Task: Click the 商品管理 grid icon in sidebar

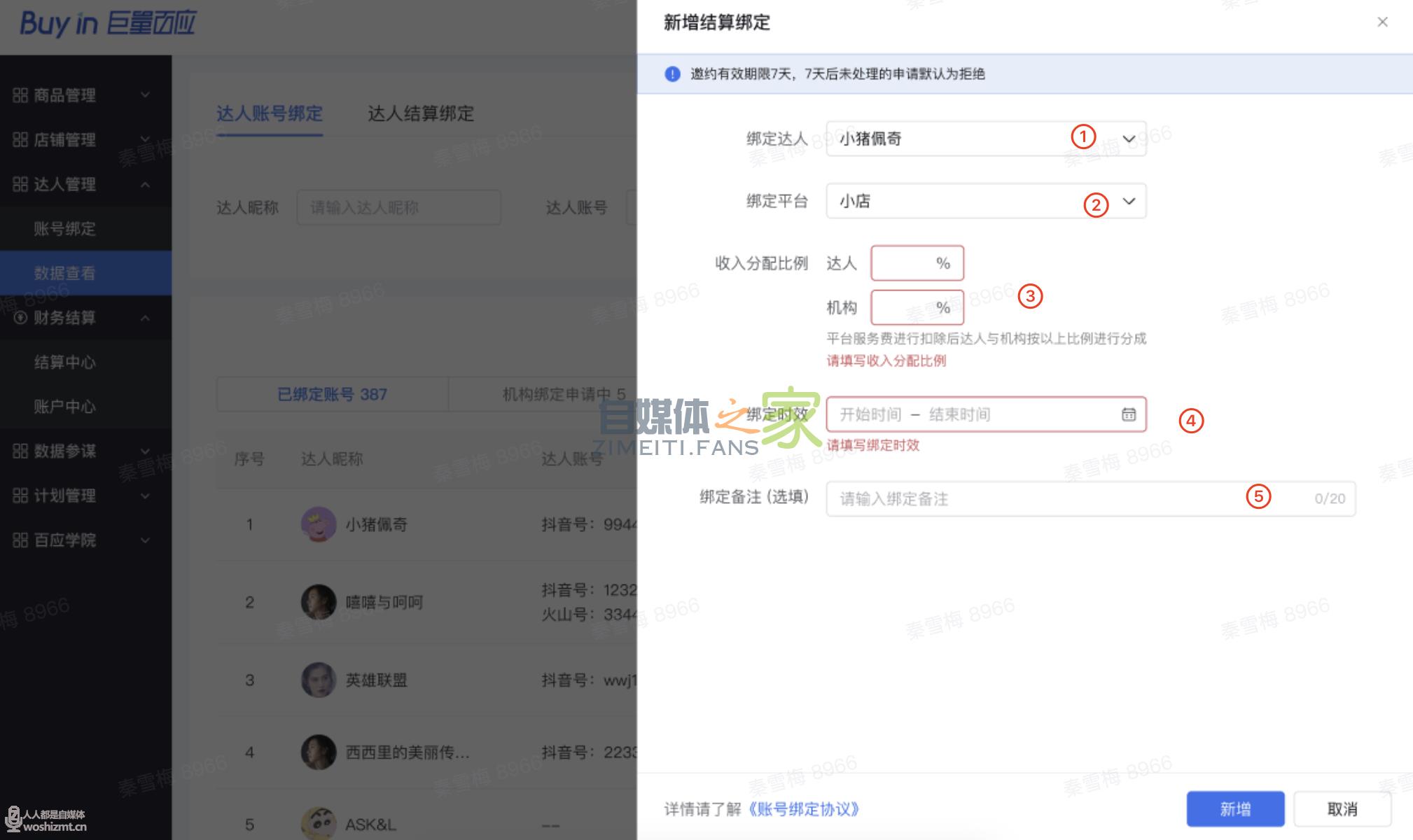Action: click(20, 95)
